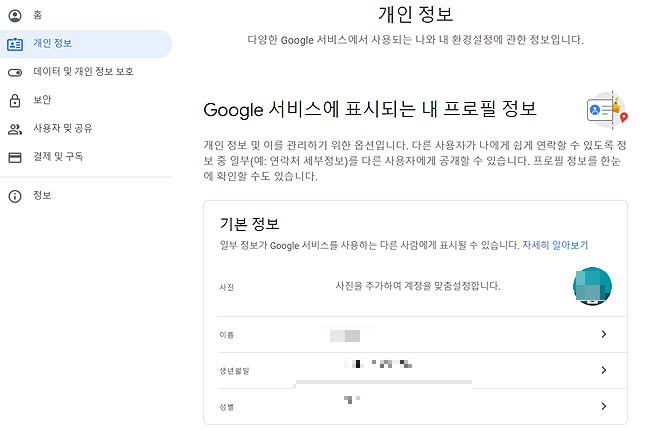Expand the 이름 row chevron
This screenshot has width=650, height=432.
click(x=604, y=334)
